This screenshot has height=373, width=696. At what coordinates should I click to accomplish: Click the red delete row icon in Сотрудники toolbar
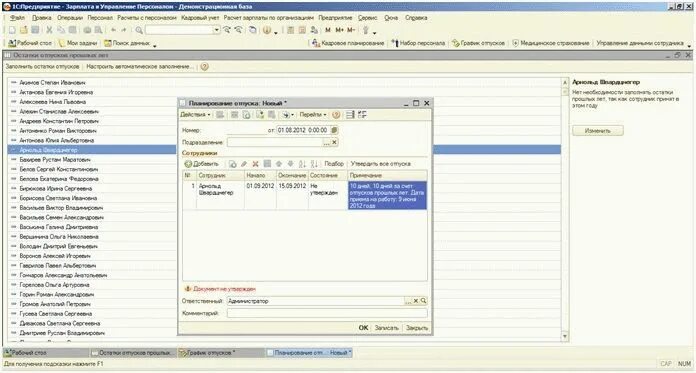[255, 164]
